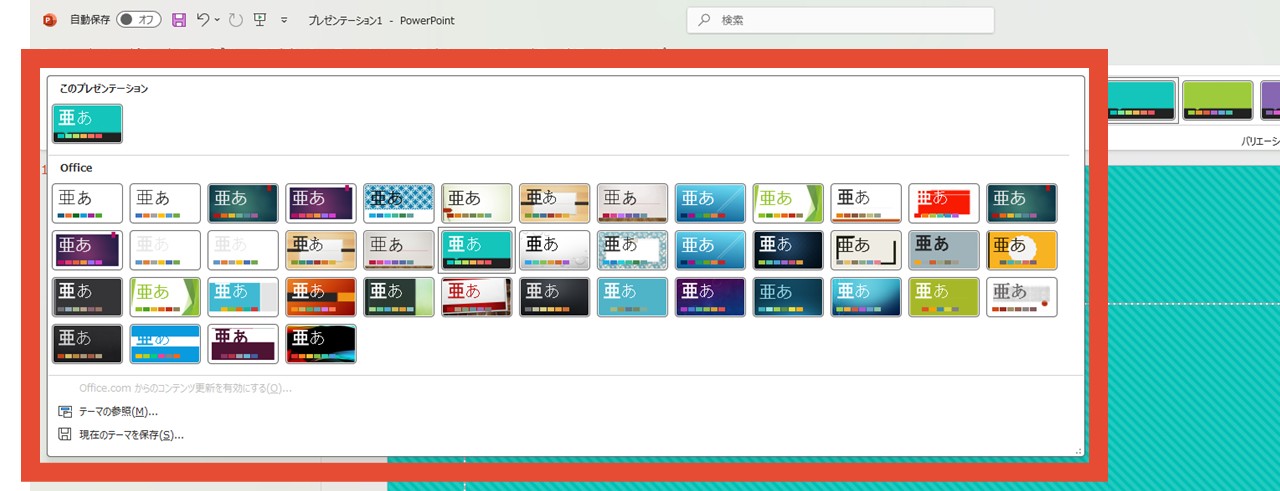Click the browse themes icon beside テーマの参照

65,411
